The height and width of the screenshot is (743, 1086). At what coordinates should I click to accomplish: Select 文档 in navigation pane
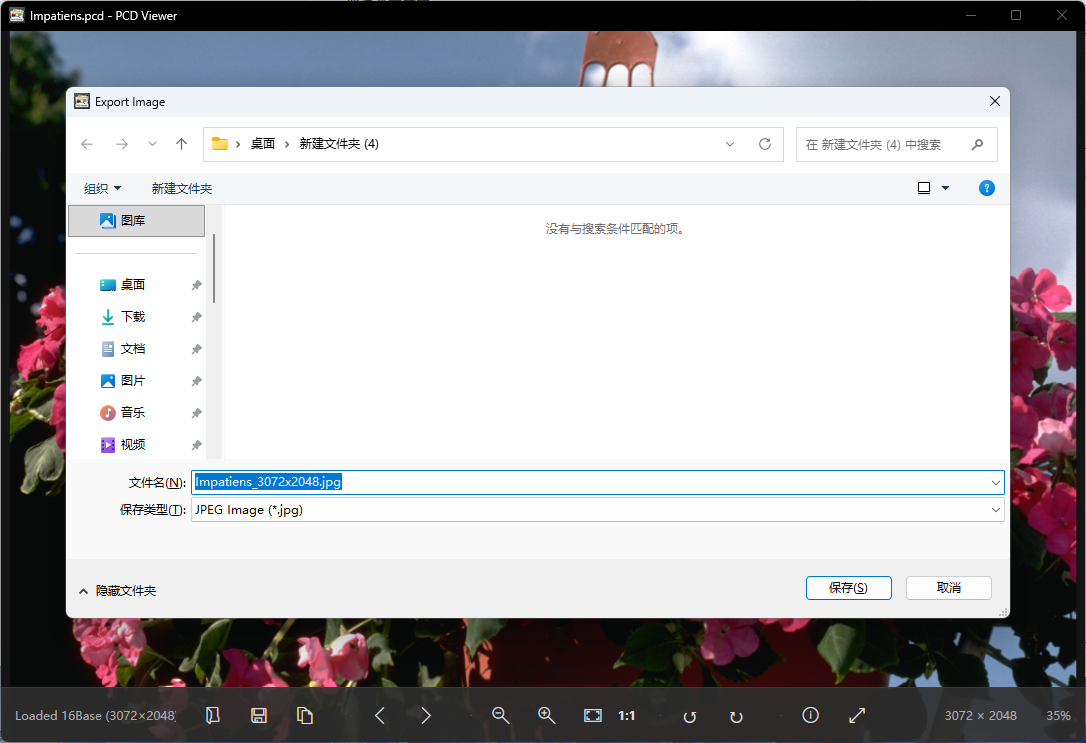coord(133,348)
